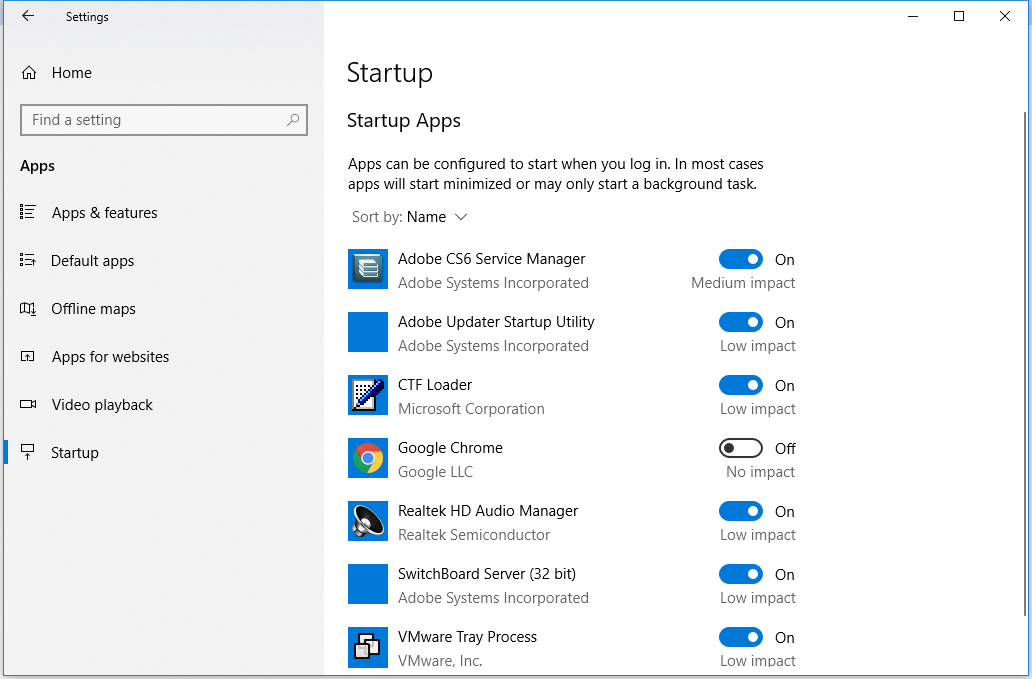The width and height of the screenshot is (1032, 679).
Task: Turn off CTF Loader startup toggle
Action: pos(740,385)
